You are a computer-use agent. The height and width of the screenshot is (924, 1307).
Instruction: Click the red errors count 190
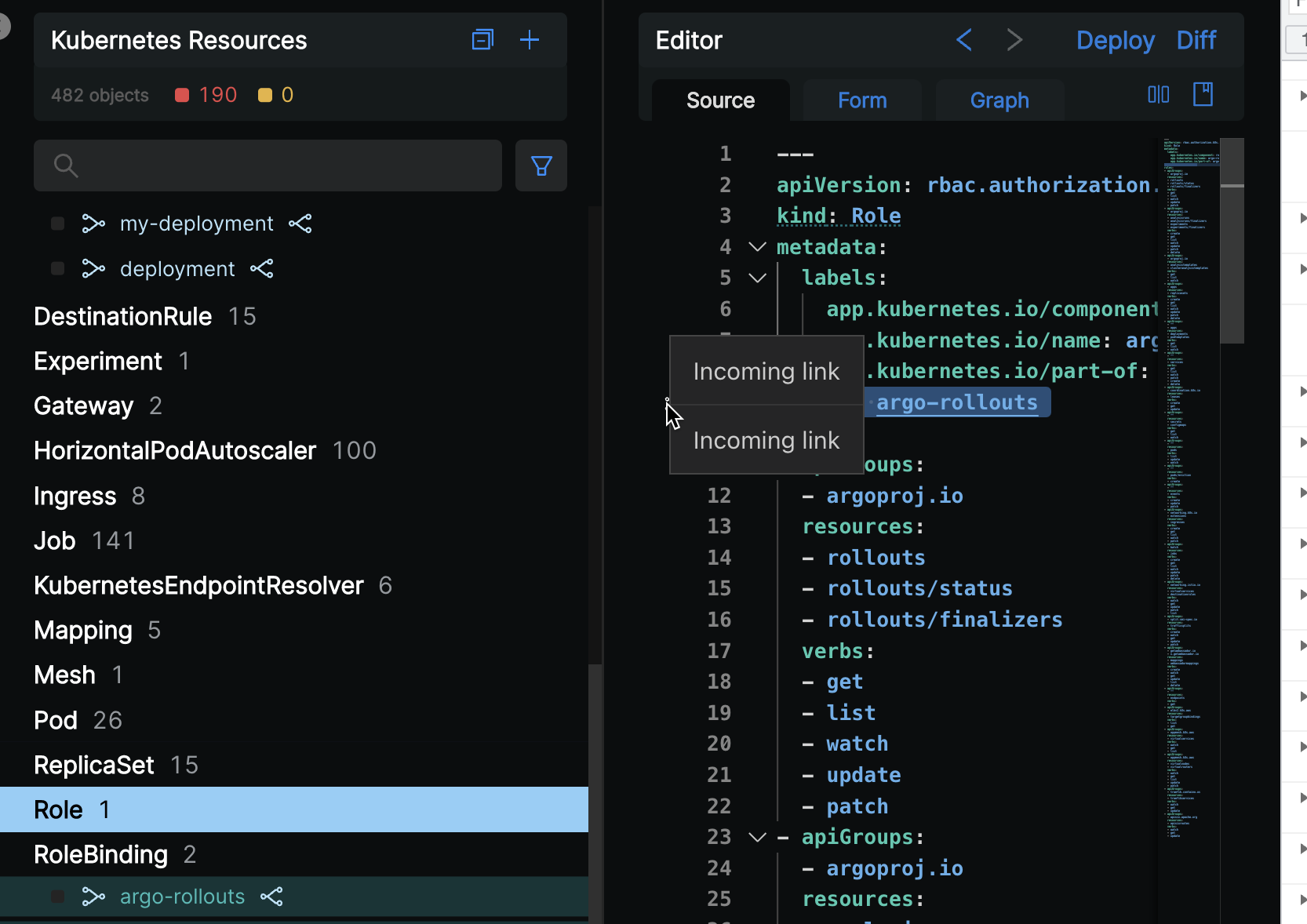tap(206, 95)
